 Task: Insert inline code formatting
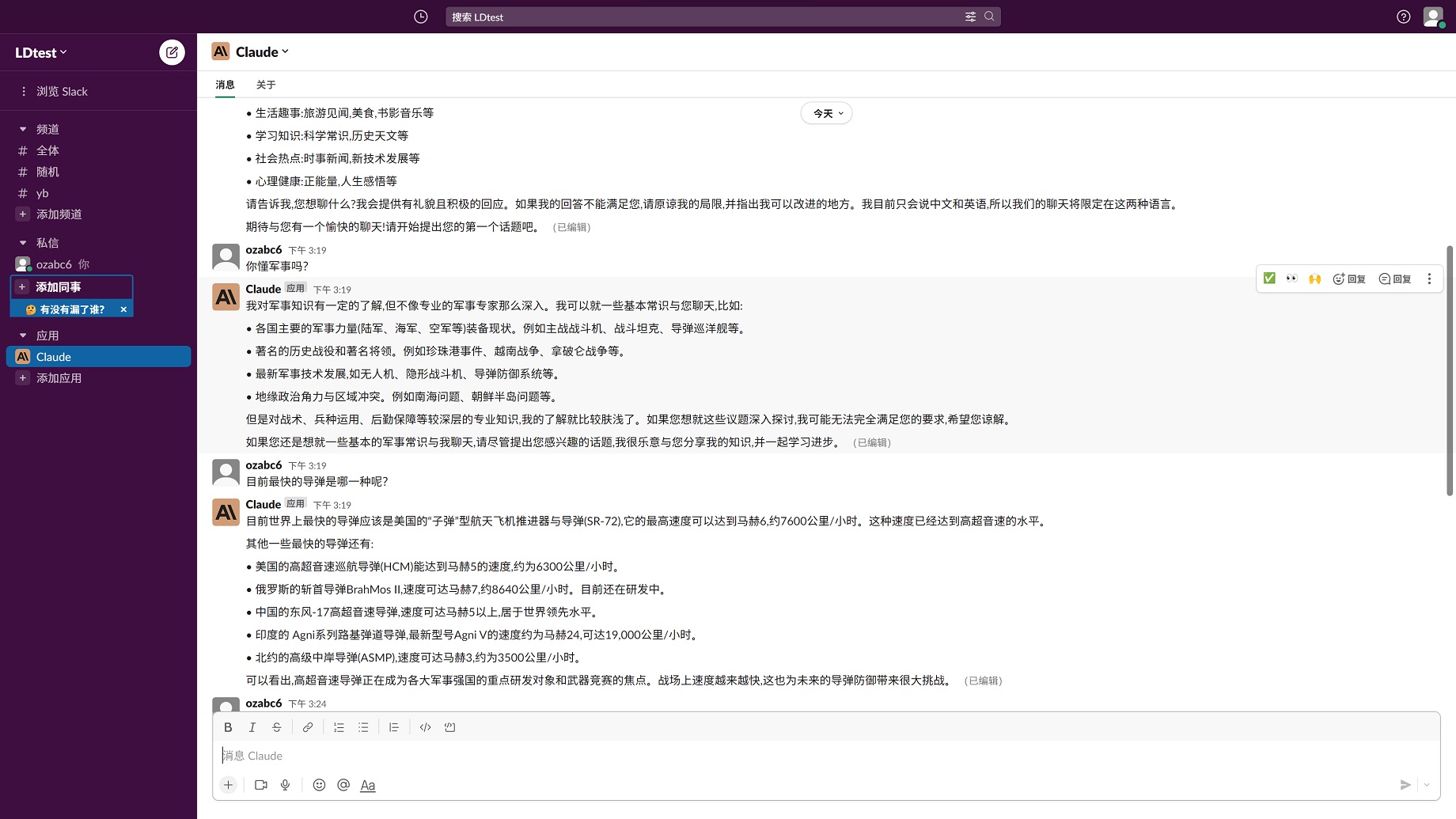[426, 727]
